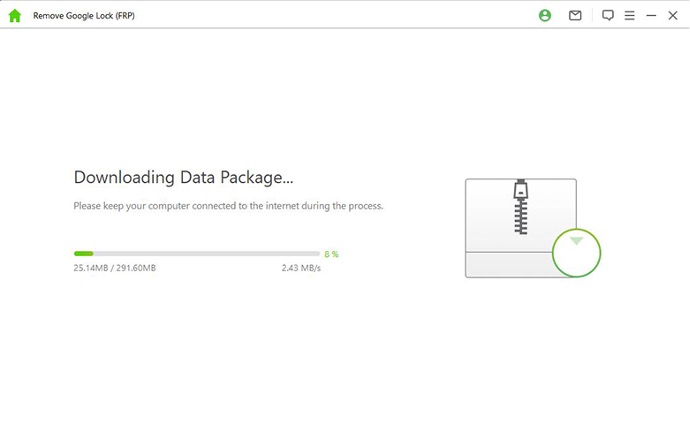Open the green user account icon
Viewport: 690px width, 426px height.
[545, 16]
